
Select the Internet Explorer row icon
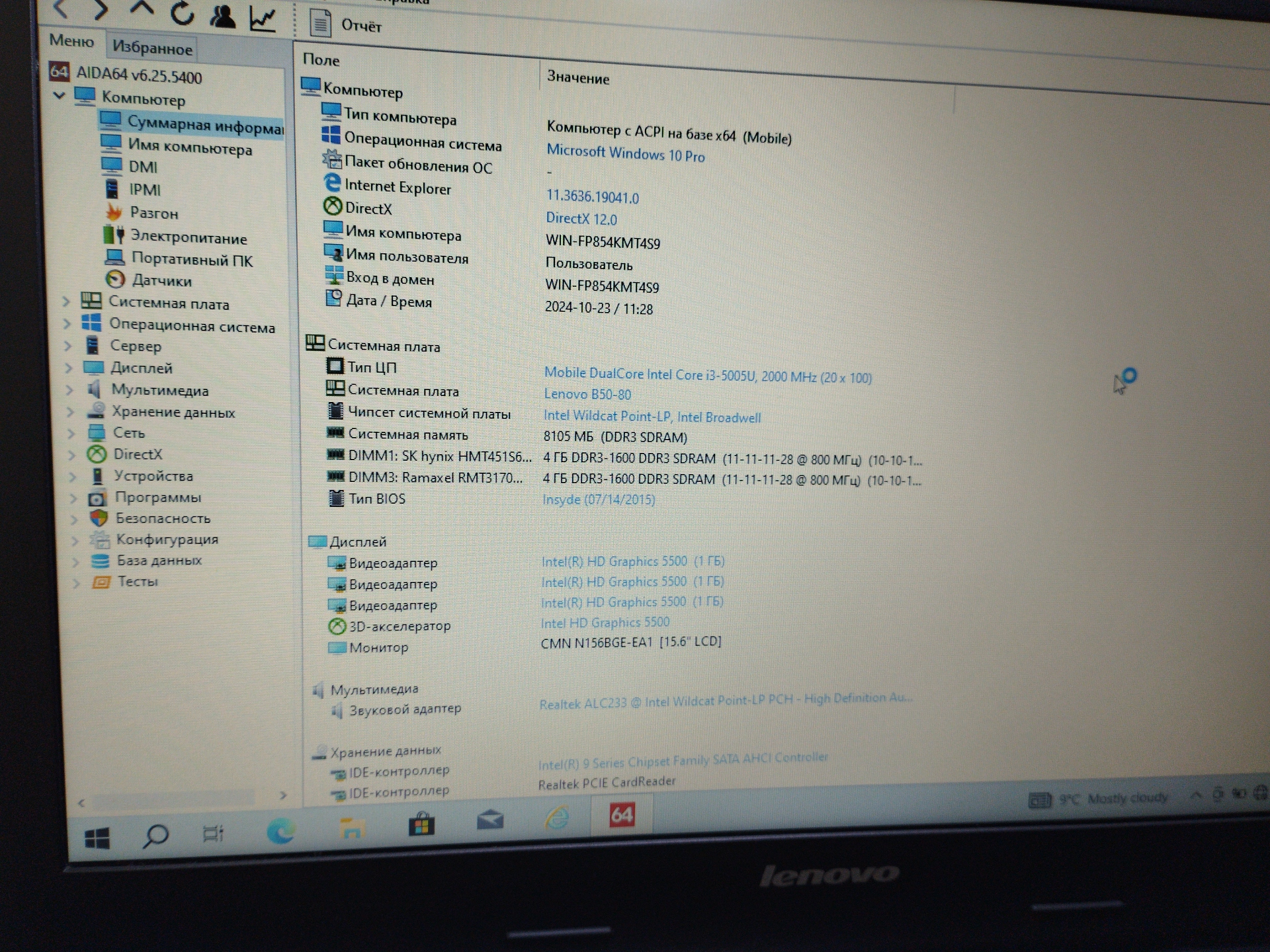click(332, 183)
